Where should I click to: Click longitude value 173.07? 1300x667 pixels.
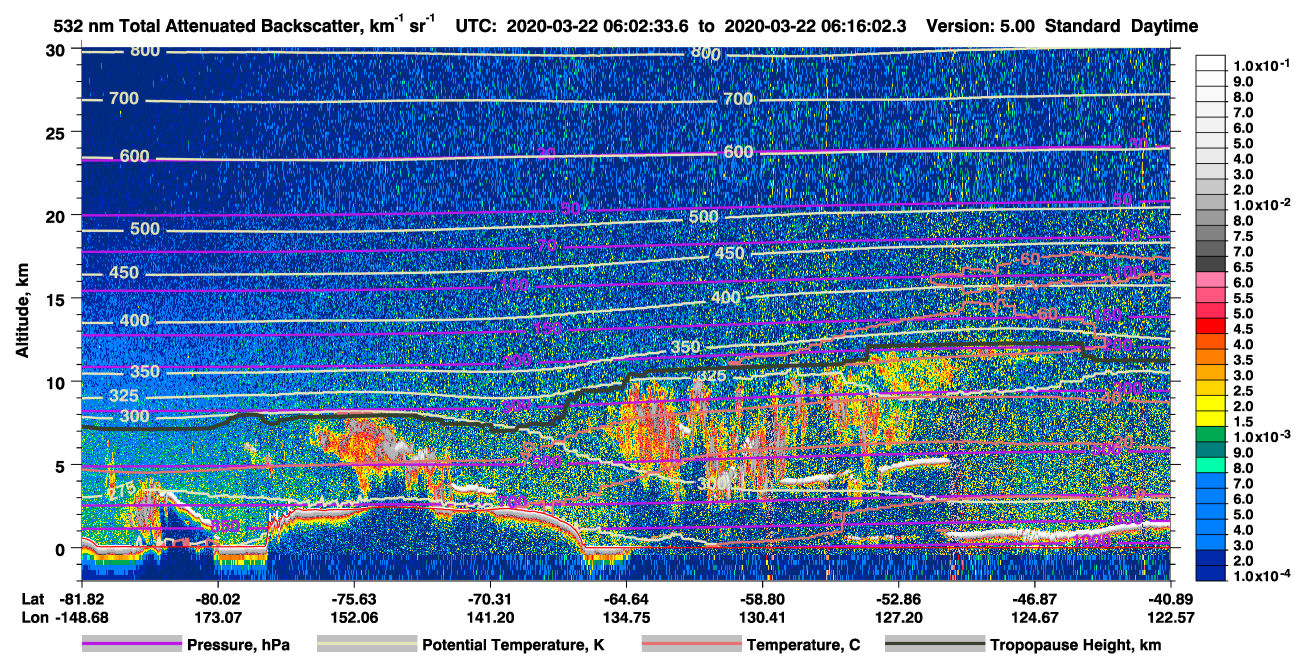click(217, 616)
